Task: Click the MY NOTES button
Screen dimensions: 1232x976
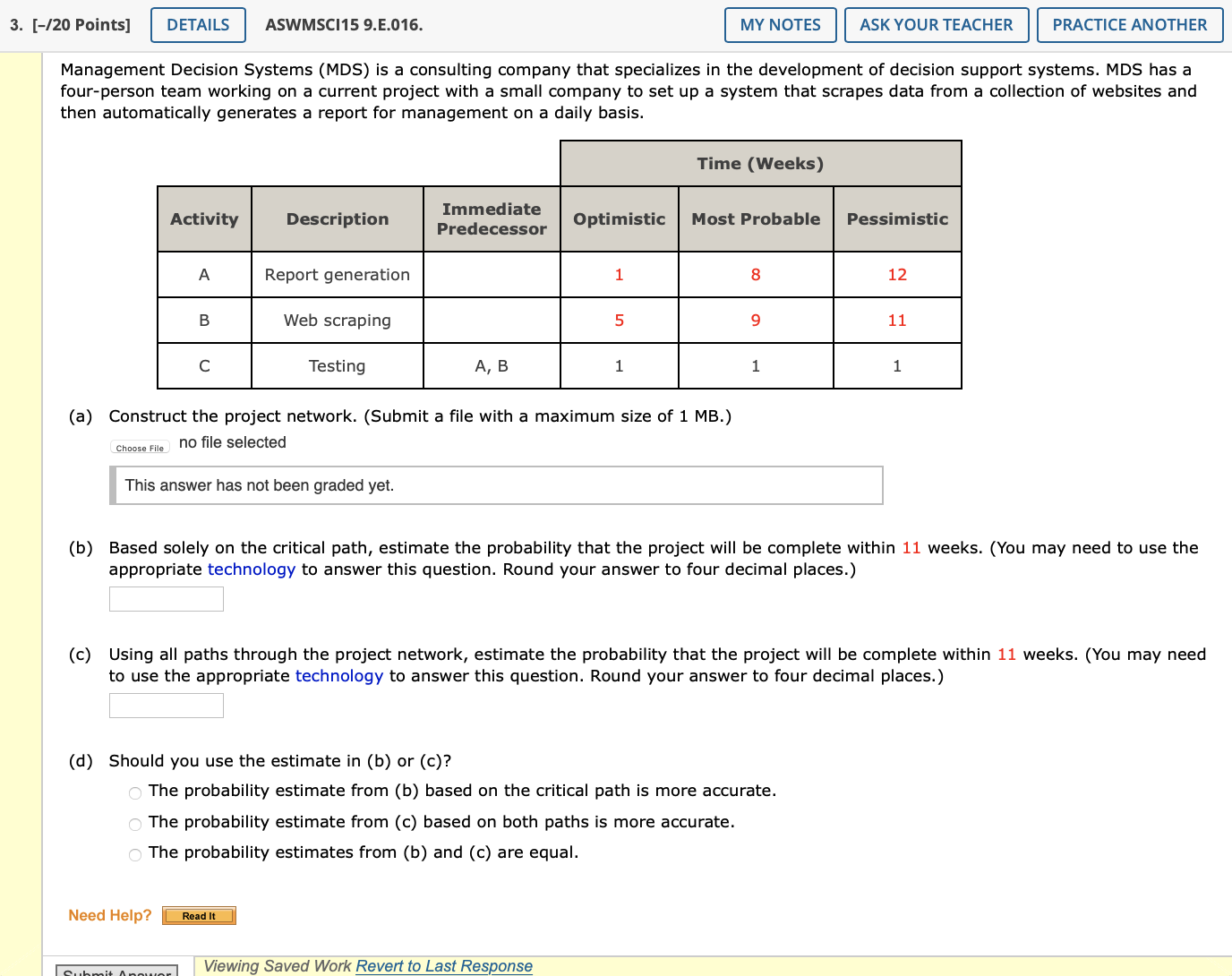Action: coord(780,25)
